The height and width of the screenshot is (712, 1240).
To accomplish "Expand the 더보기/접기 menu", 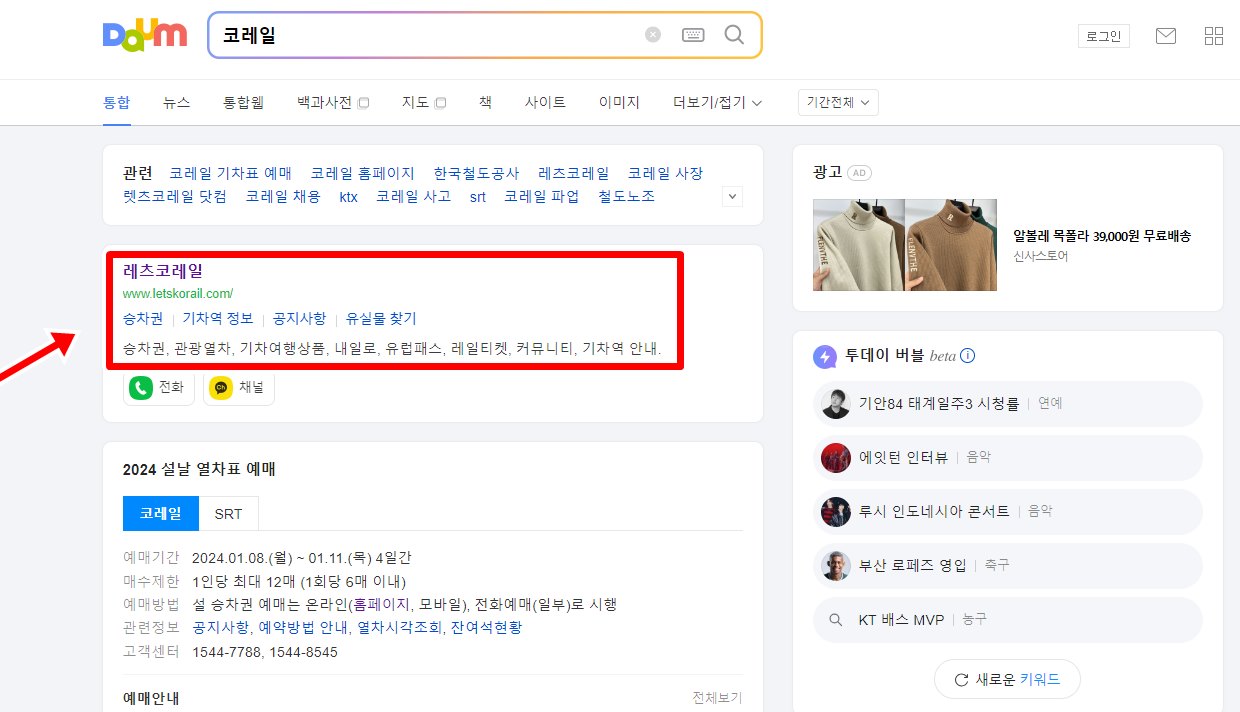I will click(x=717, y=103).
